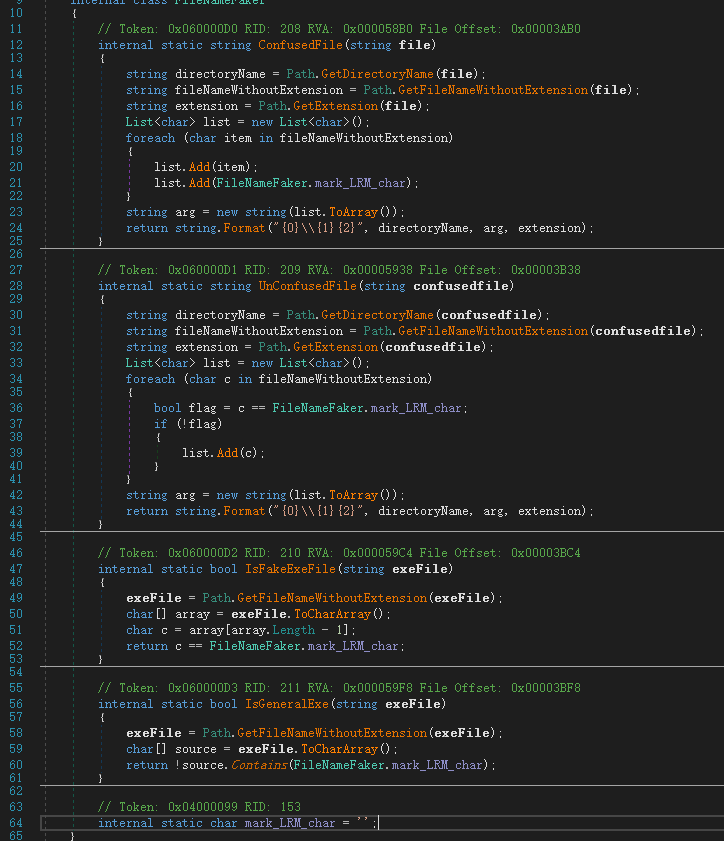Click GetFileNameWithoutExtension call on line 58
The width and height of the screenshot is (724, 841).
click(332, 733)
